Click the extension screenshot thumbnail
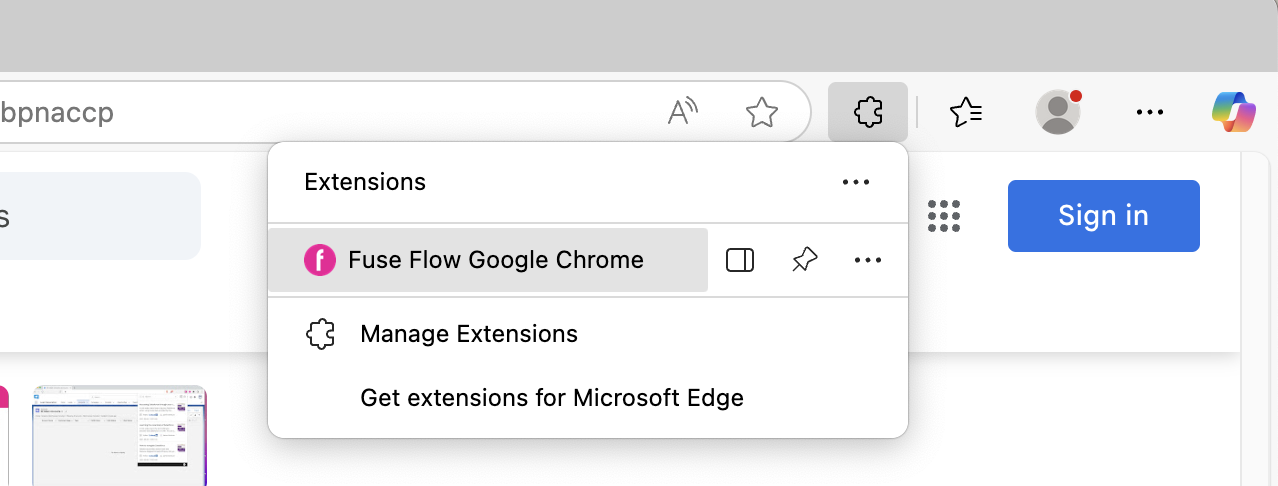The image size is (1278, 486). pos(120,435)
